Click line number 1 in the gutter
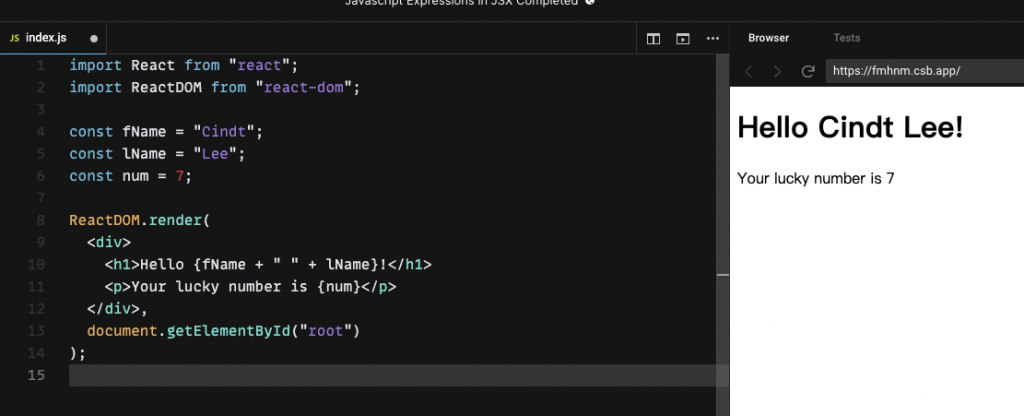Image resolution: width=1024 pixels, height=416 pixels. [x=40, y=65]
